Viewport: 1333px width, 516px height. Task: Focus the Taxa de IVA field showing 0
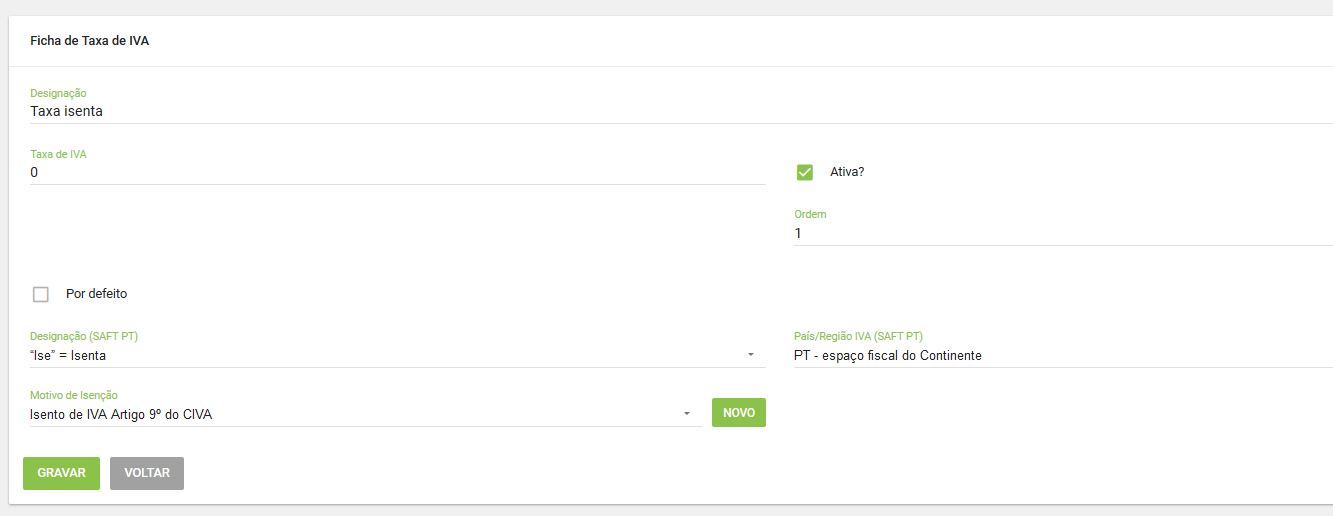[x=398, y=172]
